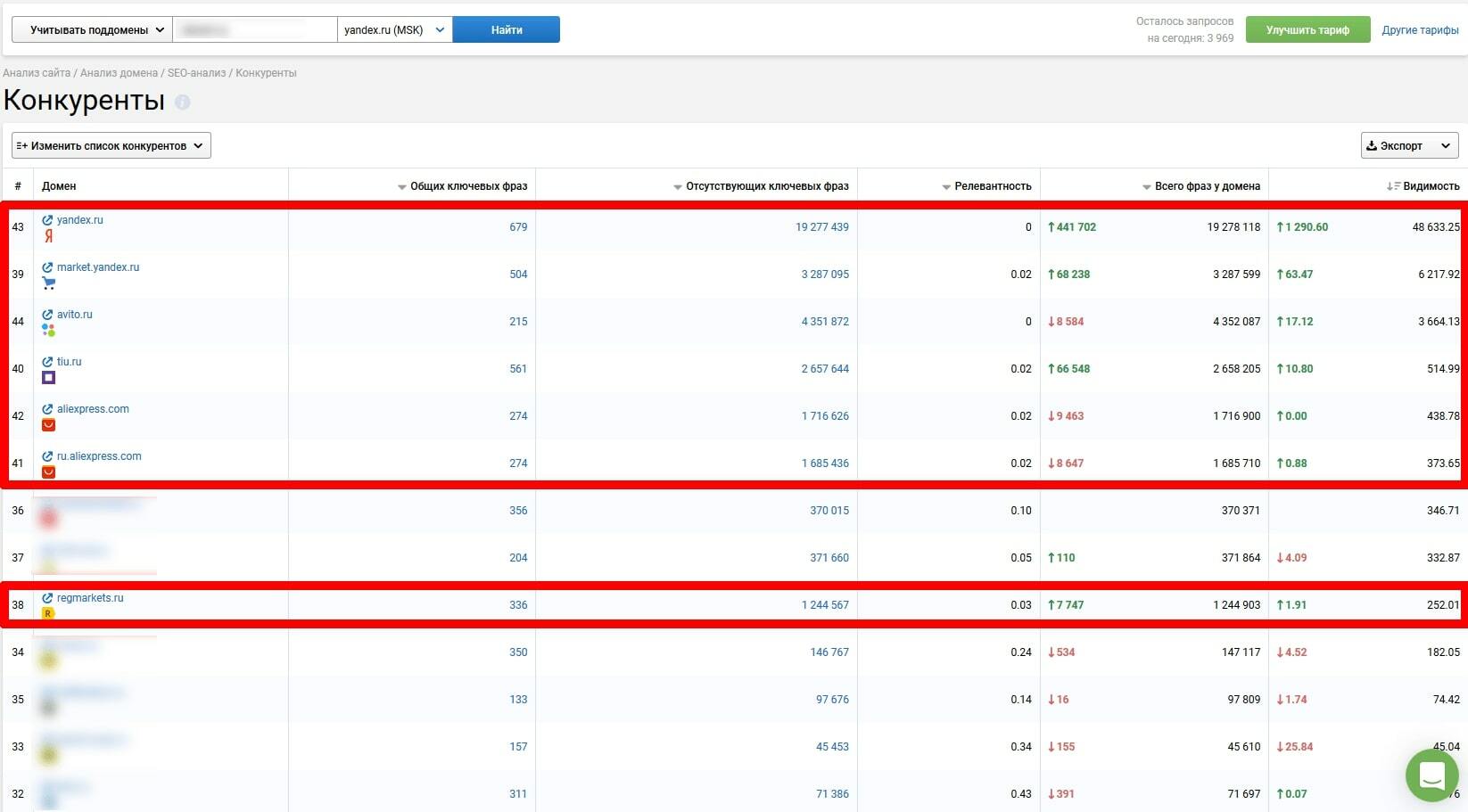The image size is (1468, 812).
Task: Expand the yandex.ru (MSK) search engine selector
Action: tap(394, 29)
